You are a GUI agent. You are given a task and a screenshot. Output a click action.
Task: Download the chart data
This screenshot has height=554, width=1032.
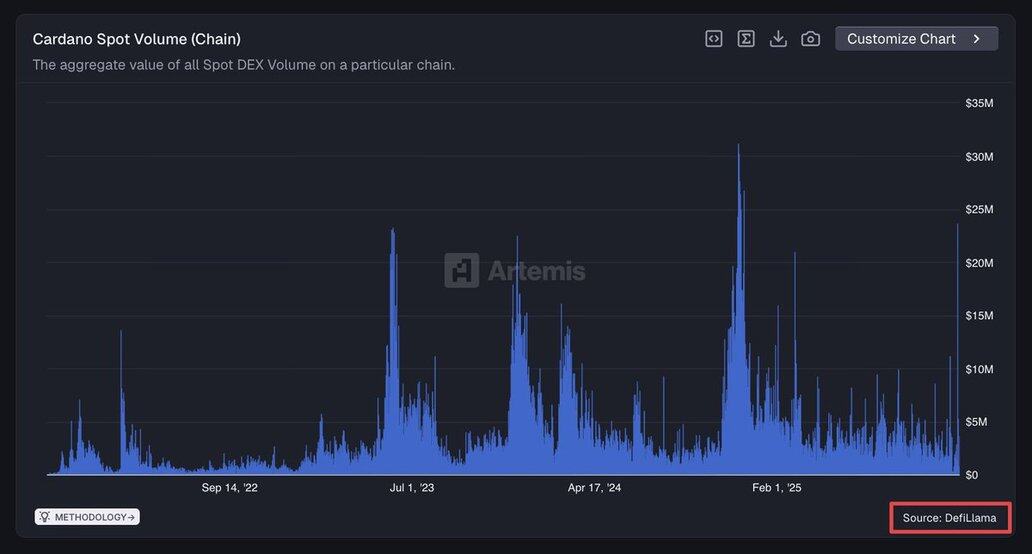pyautogui.click(x=778, y=39)
